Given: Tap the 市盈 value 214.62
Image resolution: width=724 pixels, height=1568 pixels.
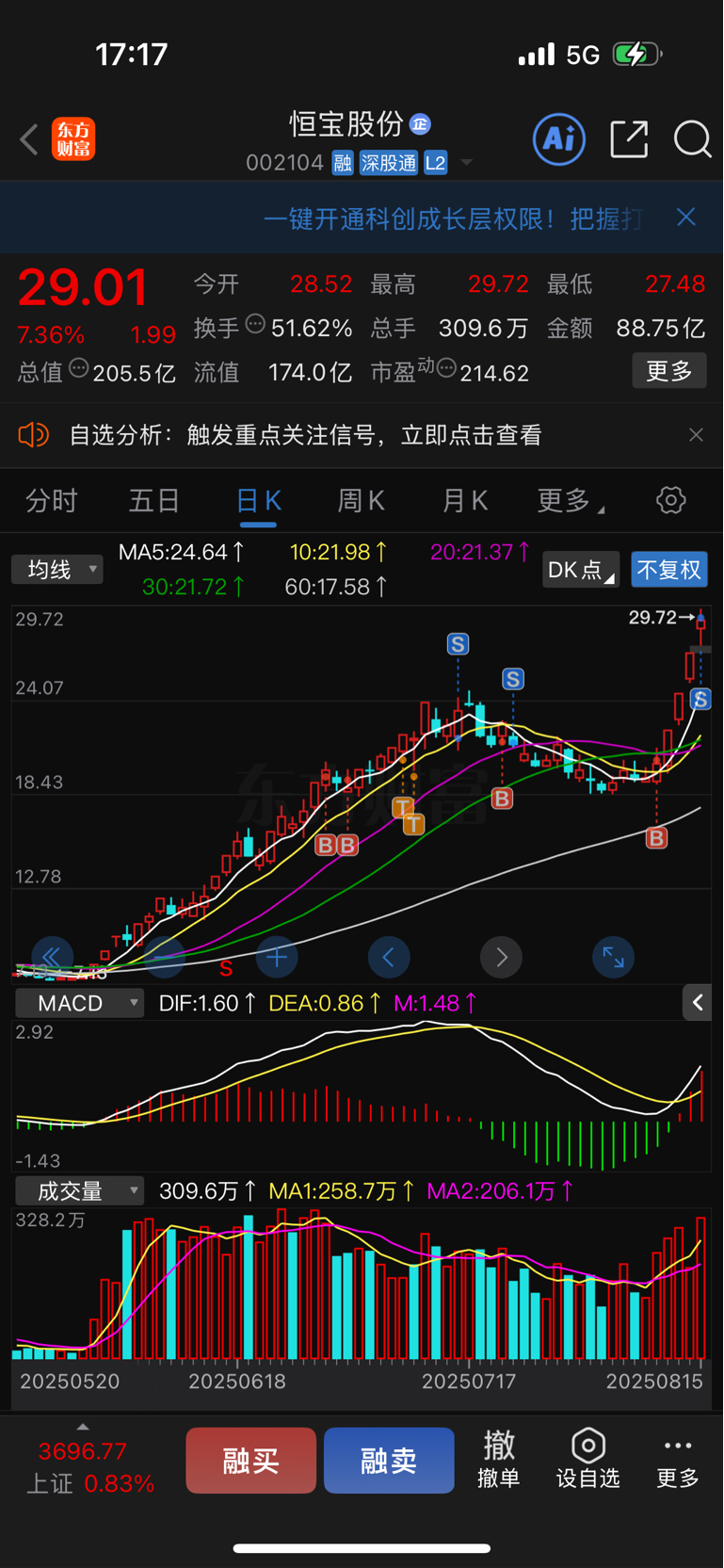Looking at the screenshot, I should (494, 373).
